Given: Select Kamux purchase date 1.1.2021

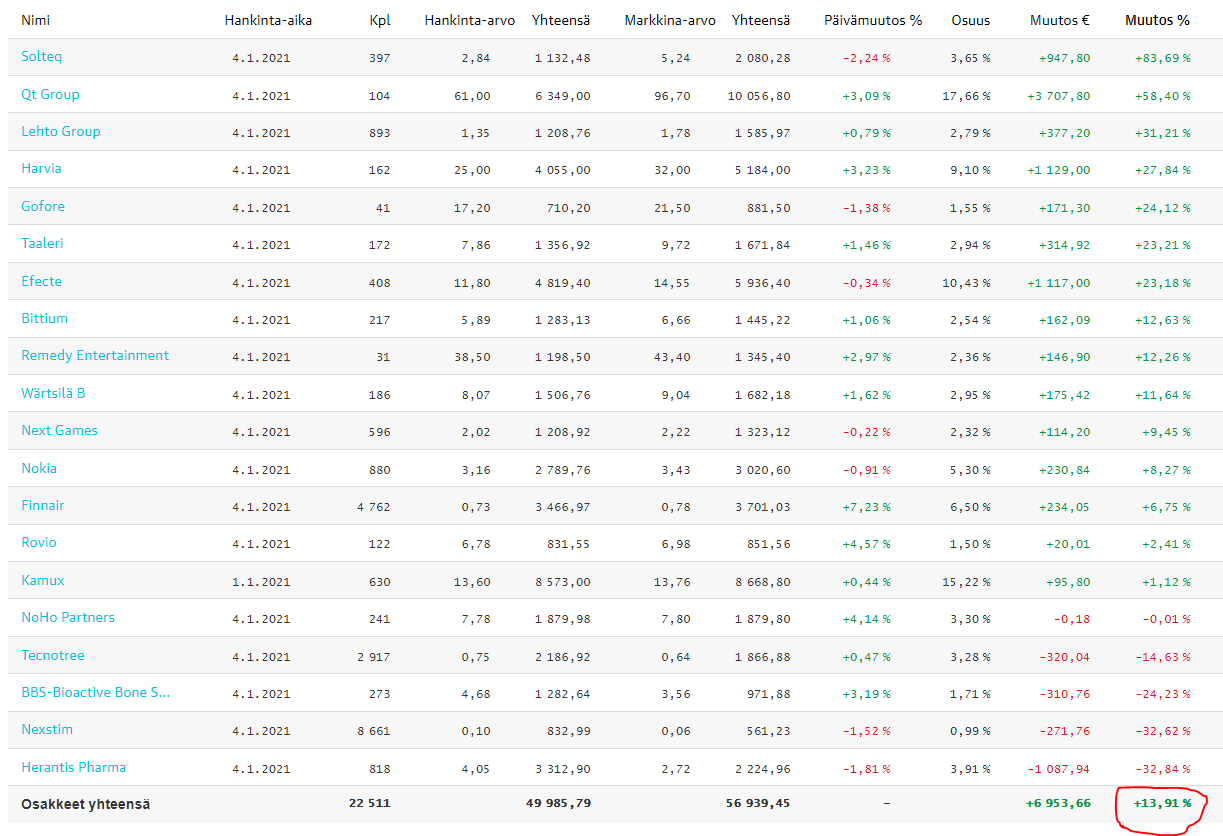Looking at the screenshot, I should [x=261, y=582].
